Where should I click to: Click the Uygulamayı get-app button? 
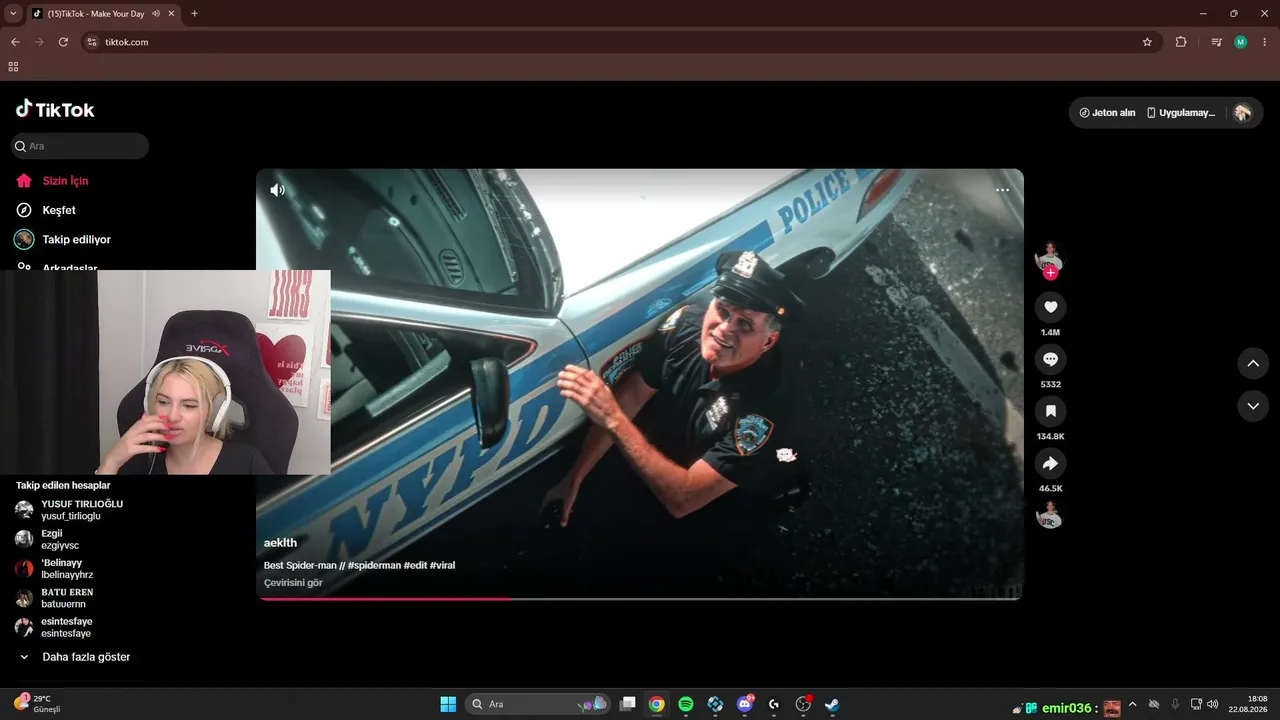tap(1181, 113)
